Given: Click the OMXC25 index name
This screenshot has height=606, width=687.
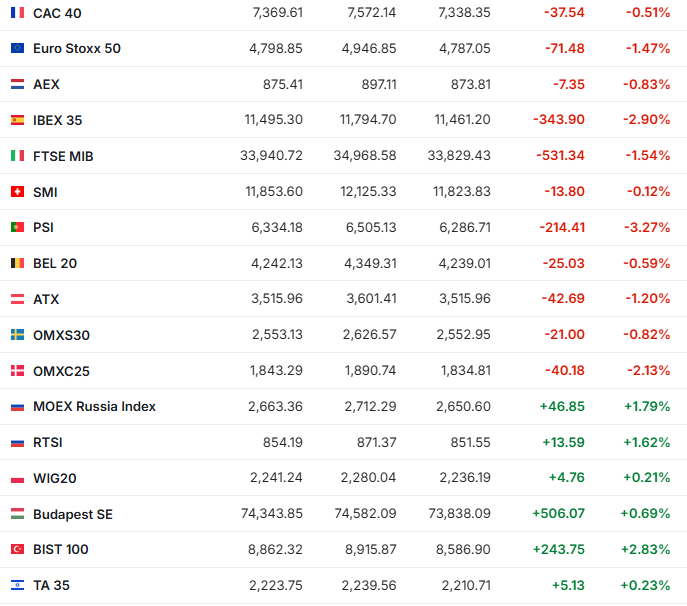Looking at the screenshot, I should (x=61, y=371).
